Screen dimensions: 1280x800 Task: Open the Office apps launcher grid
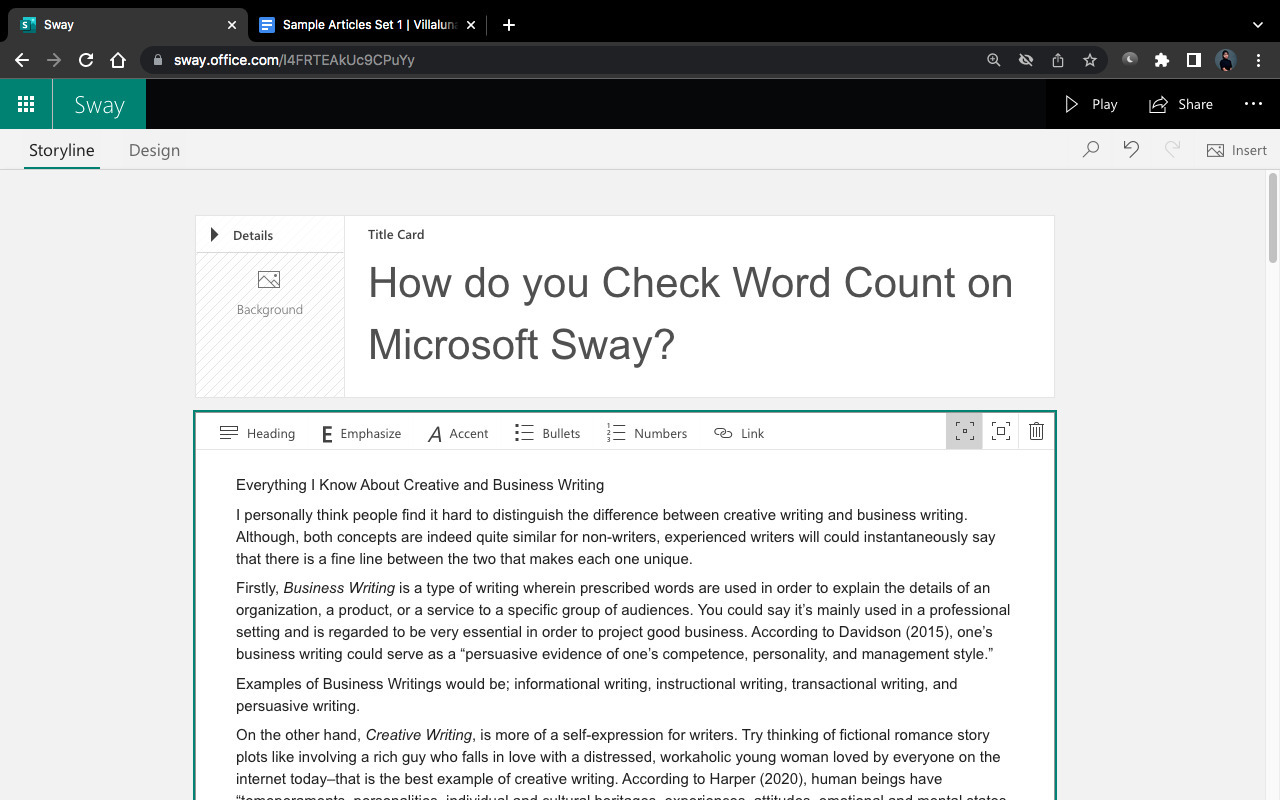click(26, 103)
